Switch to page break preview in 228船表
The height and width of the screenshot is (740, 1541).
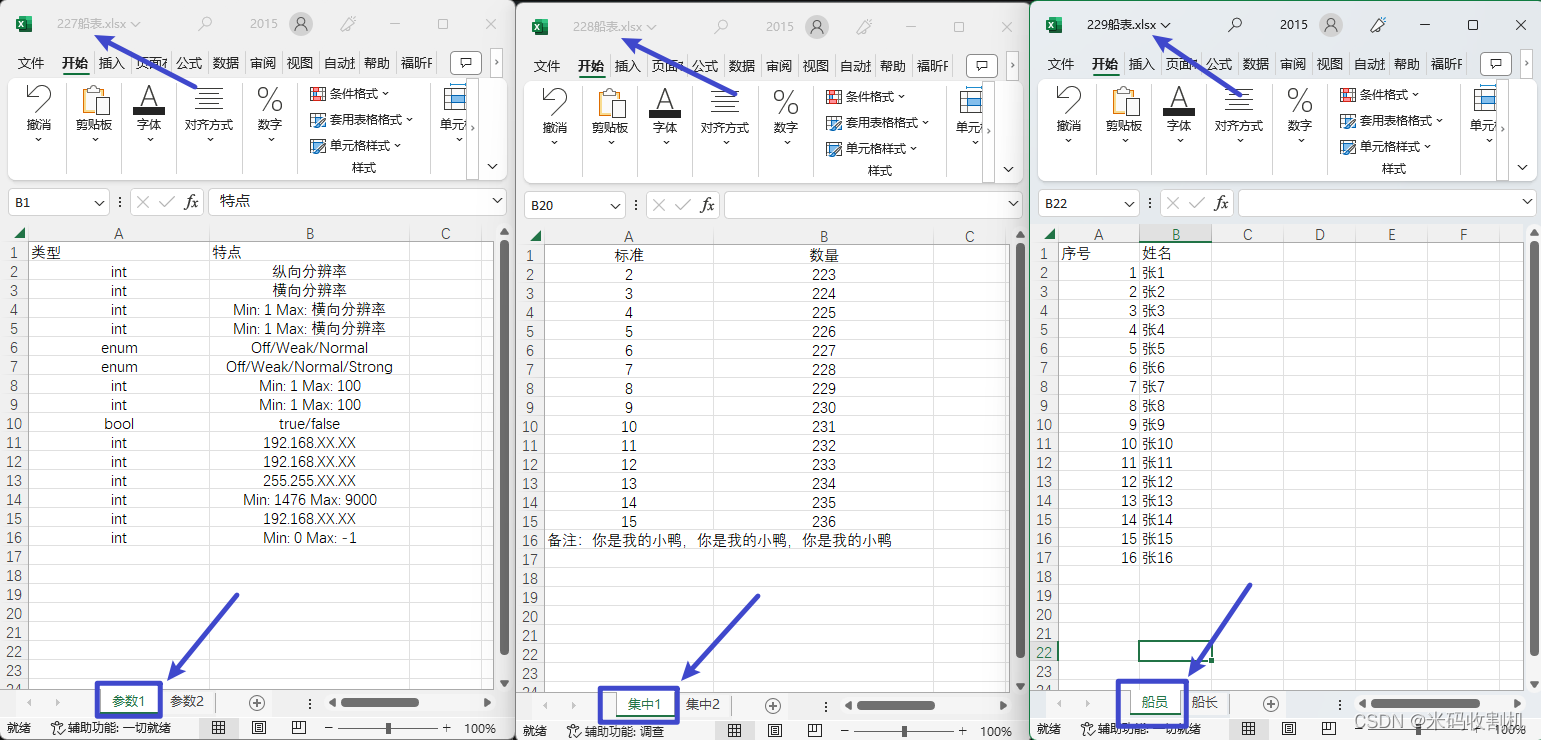tap(814, 731)
